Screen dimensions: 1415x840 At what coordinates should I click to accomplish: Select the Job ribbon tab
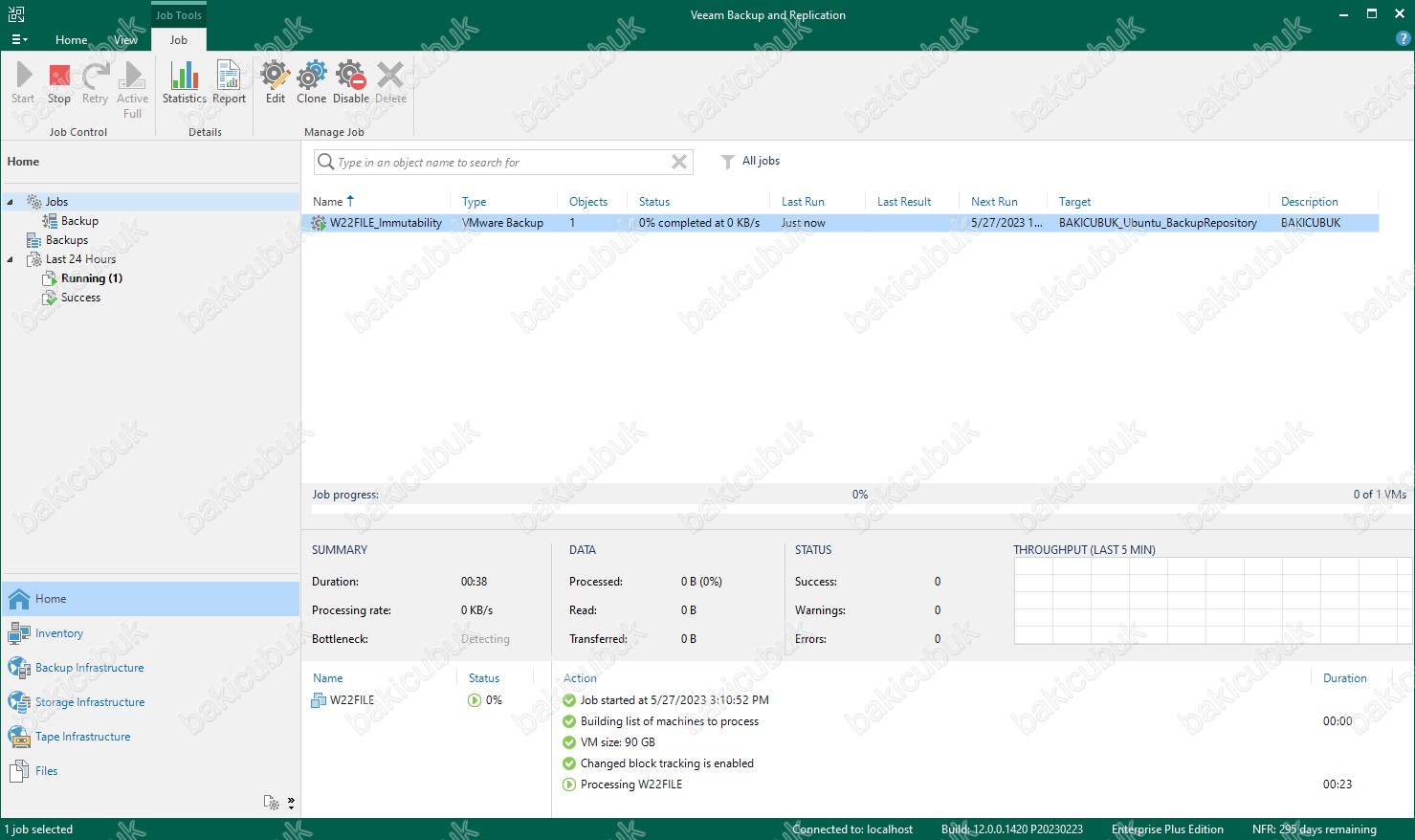click(x=179, y=40)
